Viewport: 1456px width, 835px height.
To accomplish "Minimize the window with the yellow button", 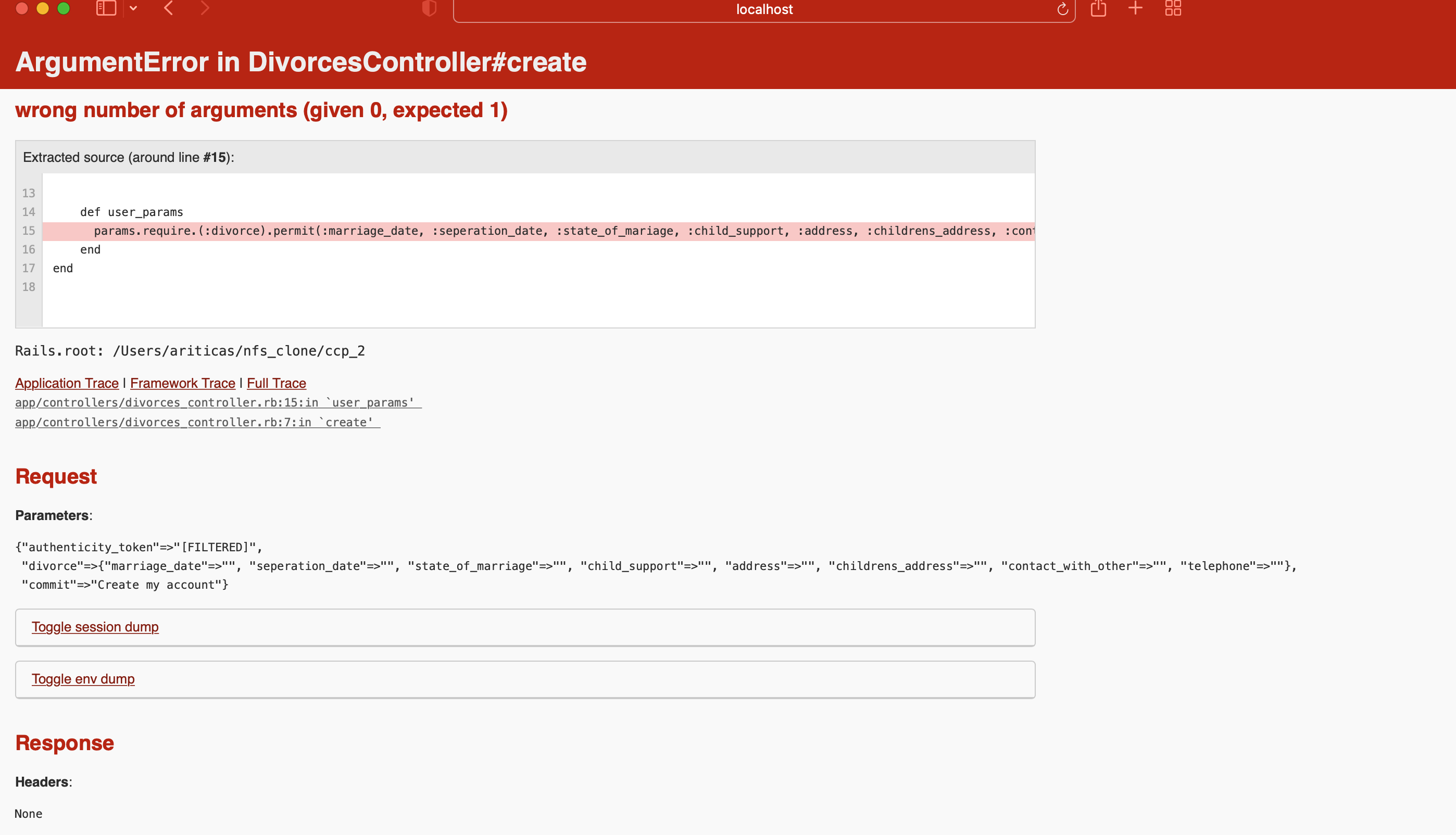I will click(x=43, y=8).
